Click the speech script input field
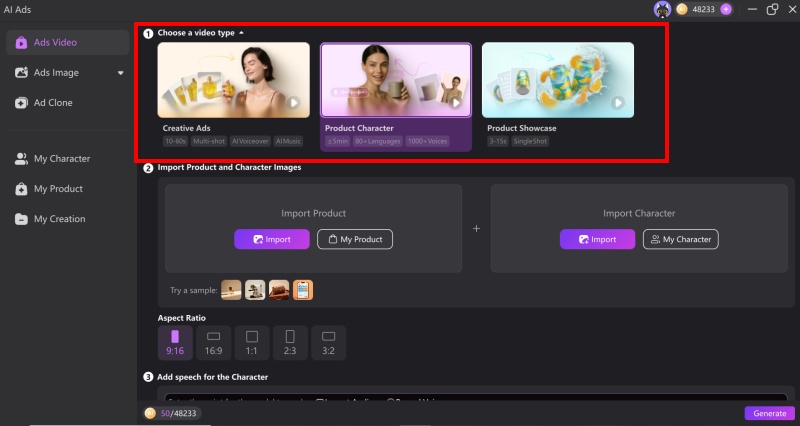The height and width of the screenshot is (426, 800). (x=476, y=397)
